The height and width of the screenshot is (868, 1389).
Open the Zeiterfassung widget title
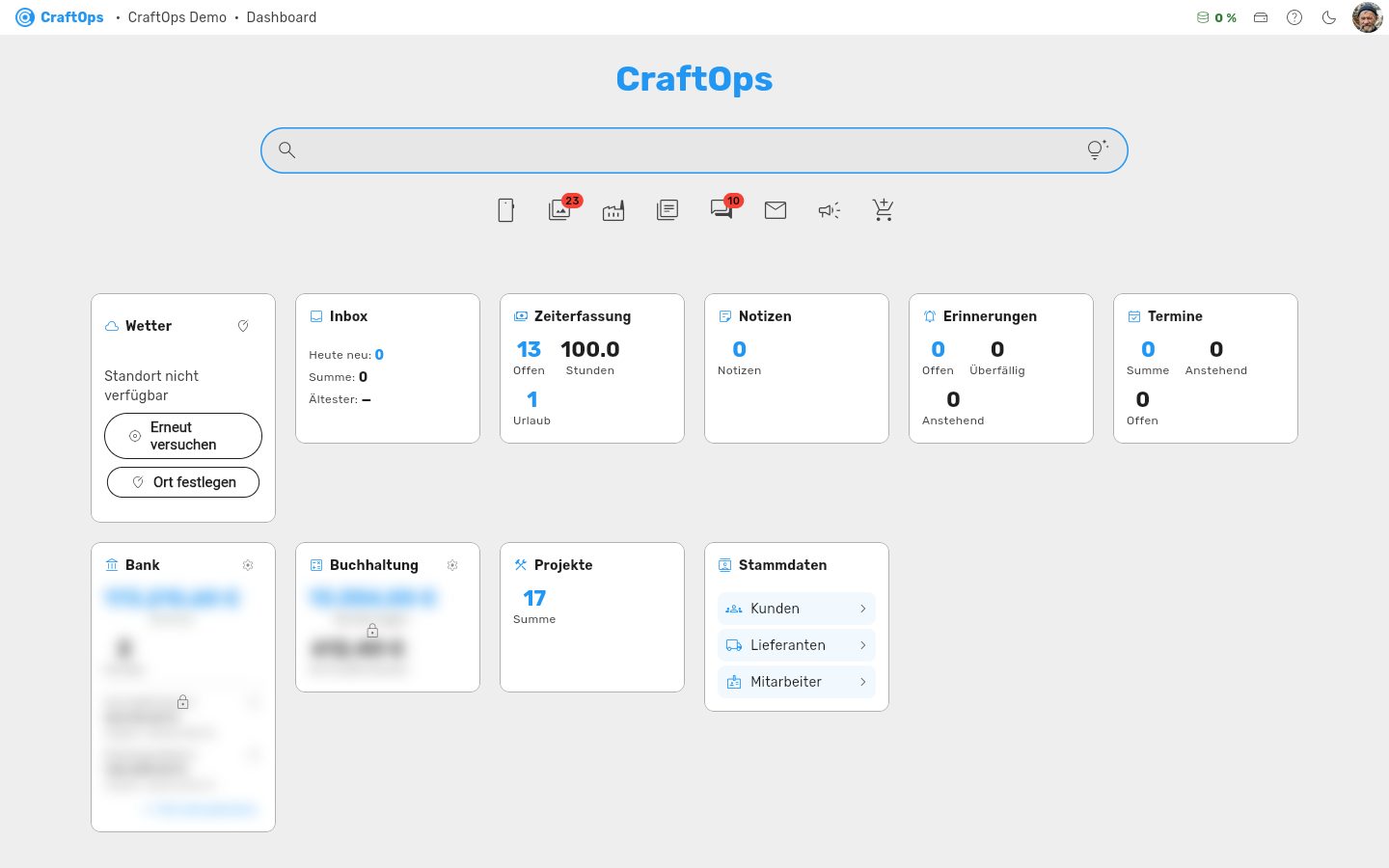[583, 316]
